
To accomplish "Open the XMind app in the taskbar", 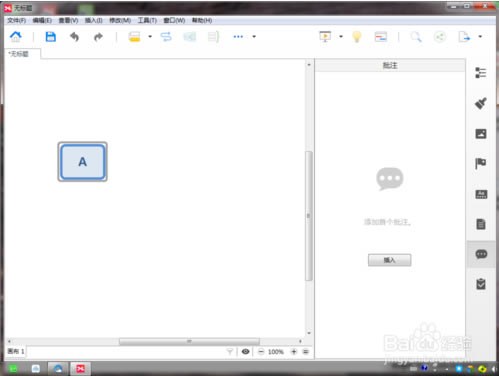I will coord(81,369).
